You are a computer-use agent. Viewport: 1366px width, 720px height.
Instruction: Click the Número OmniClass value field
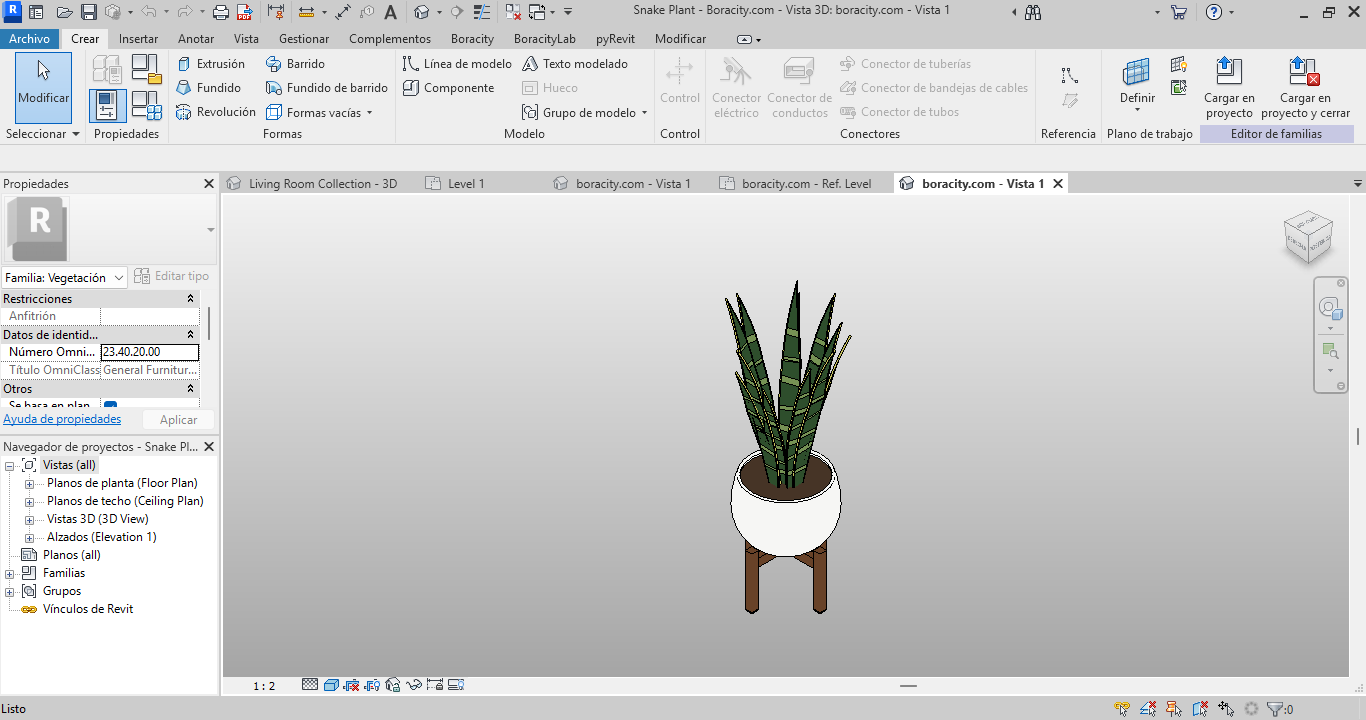(150, 352)
